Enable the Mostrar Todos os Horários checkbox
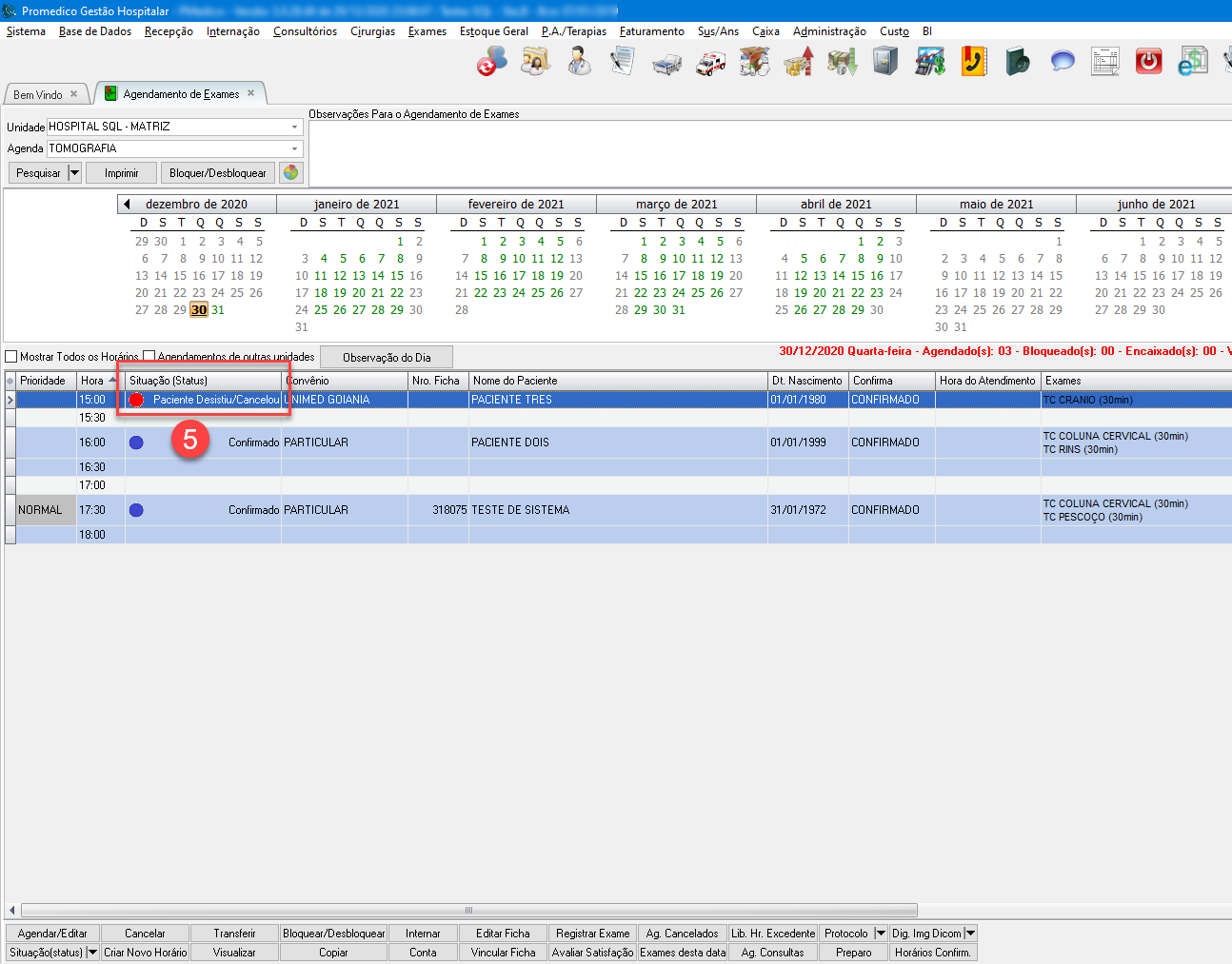The width and height of the screenshot is (1232, 964). 11,357
